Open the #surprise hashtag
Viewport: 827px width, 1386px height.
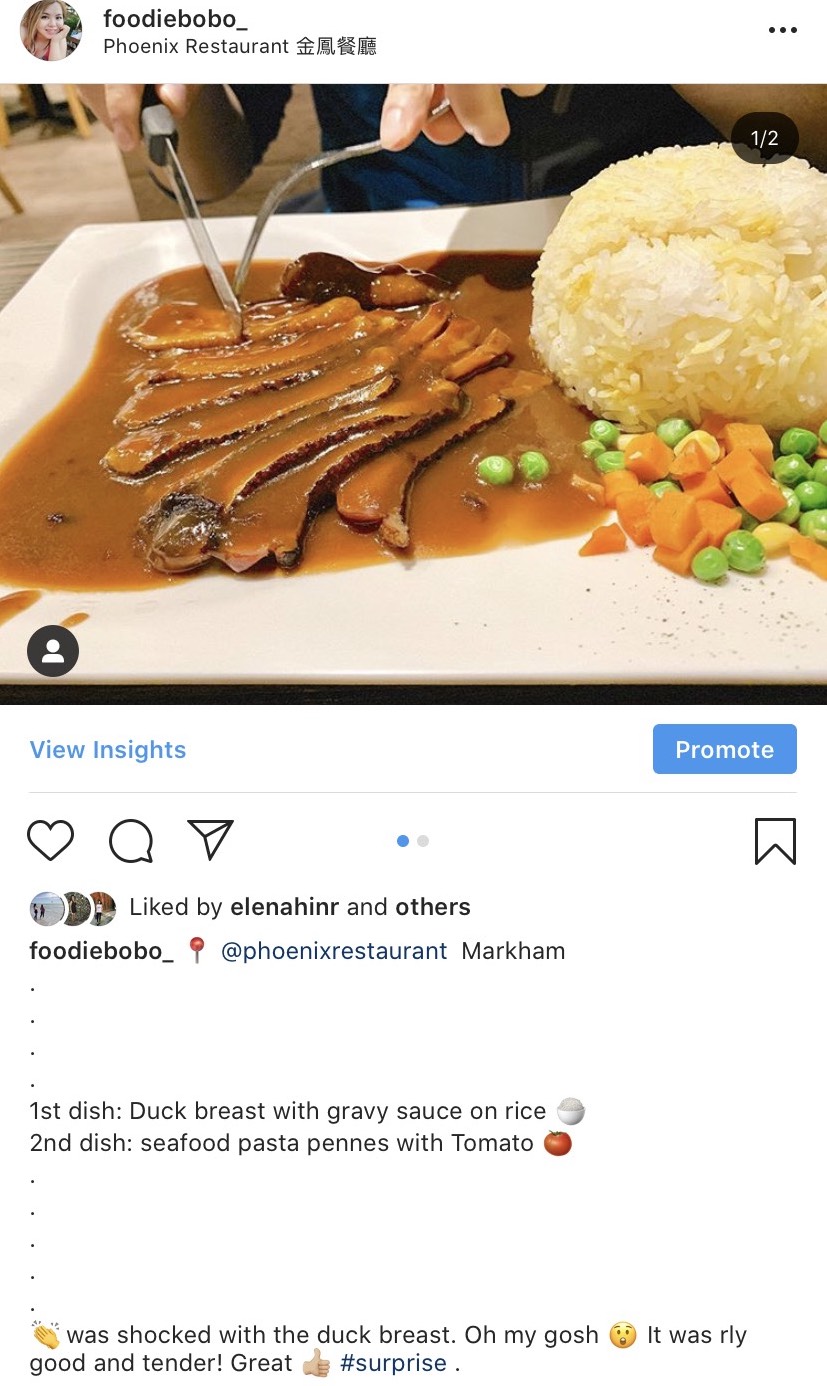(x=393, y=1363)
